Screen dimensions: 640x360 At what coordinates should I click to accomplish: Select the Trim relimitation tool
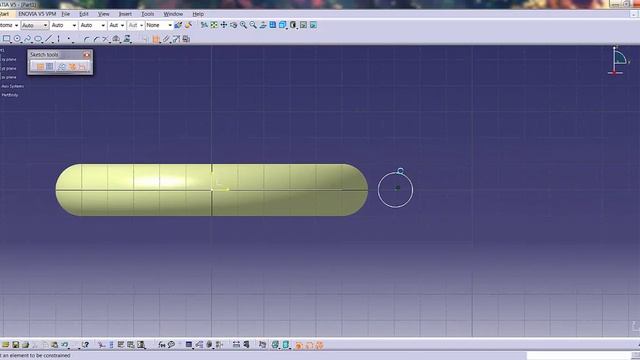[106, 40]
